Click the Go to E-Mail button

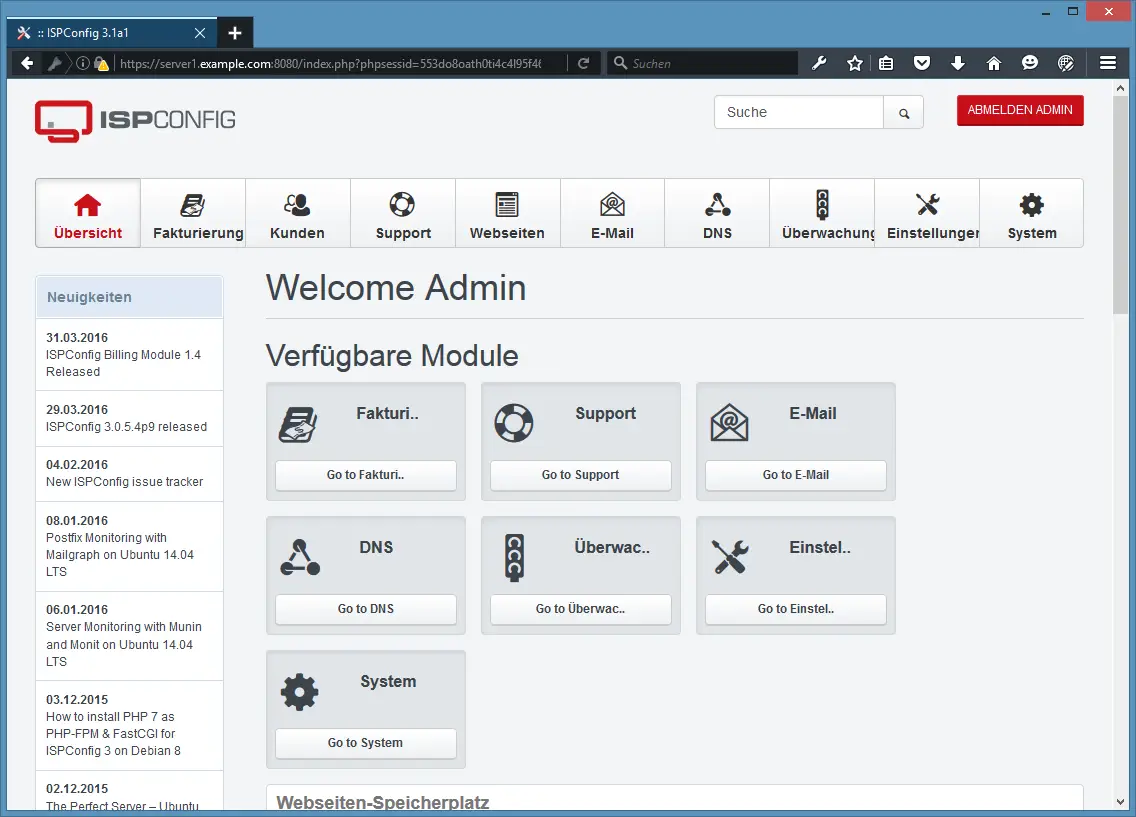click(x=796, y=475)
